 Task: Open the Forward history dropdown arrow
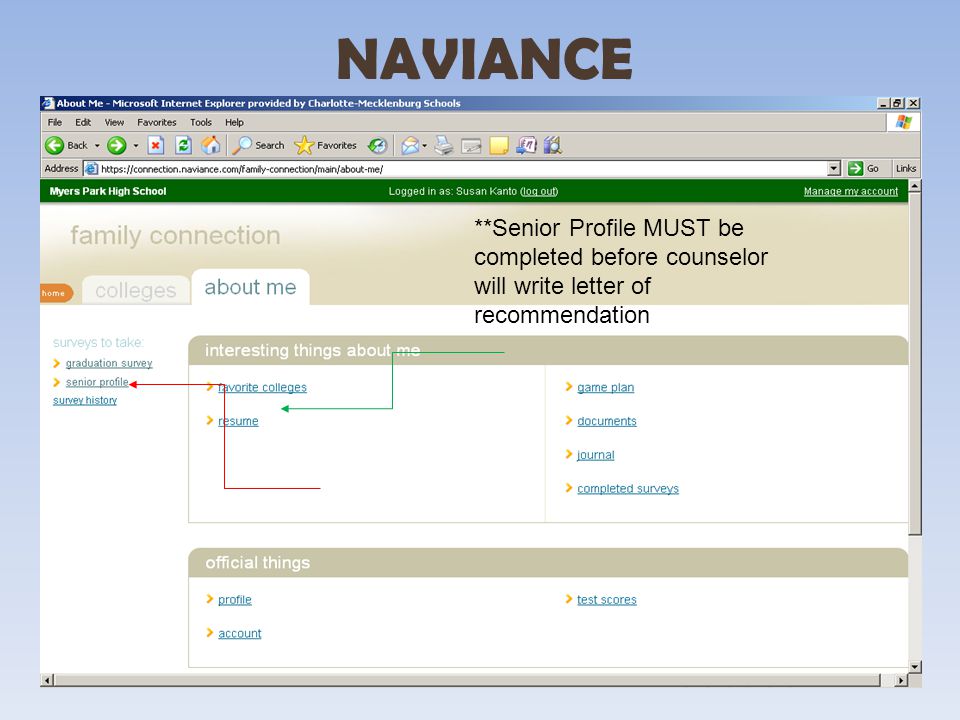tap(136, 146)
